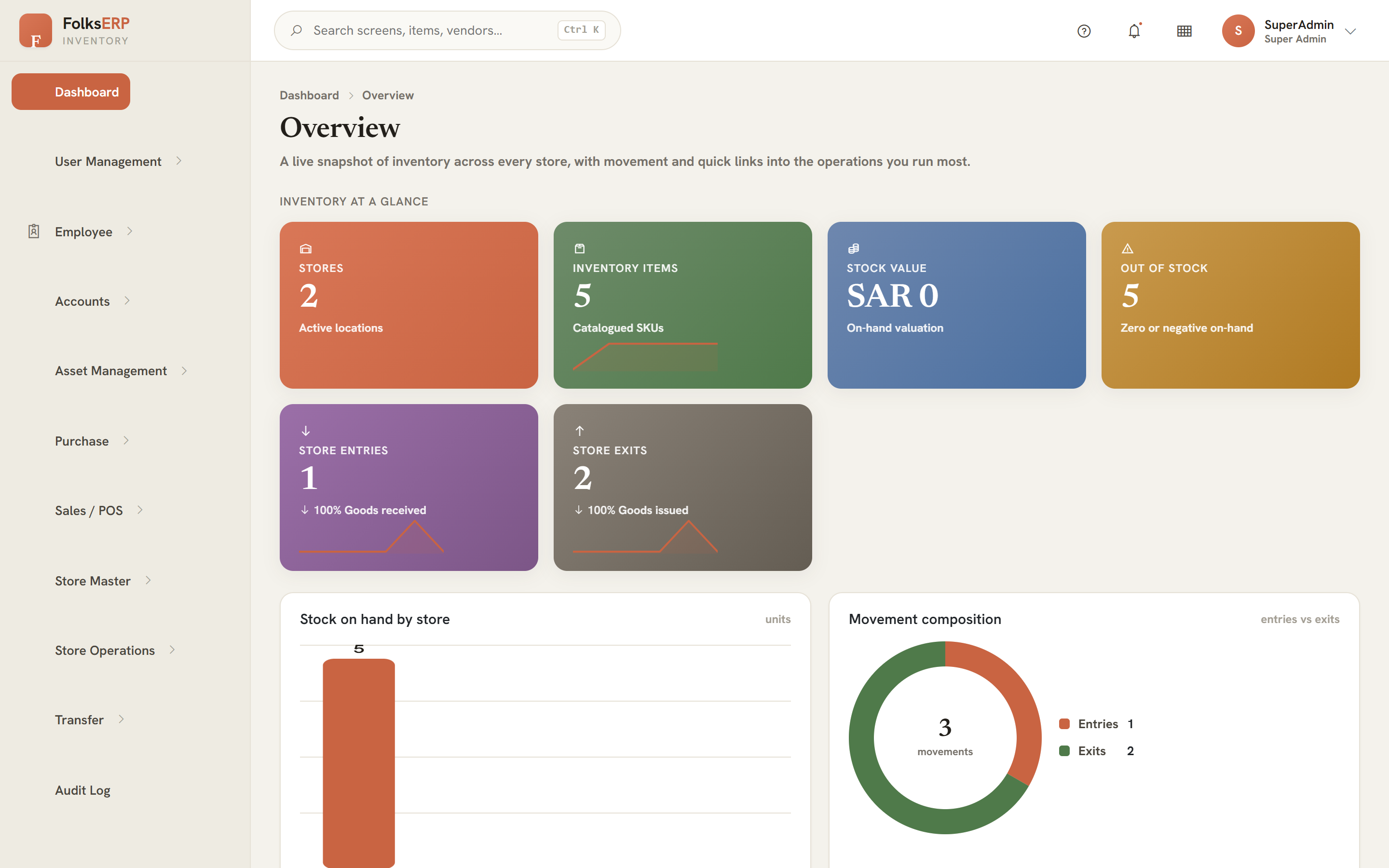This screenshot has width=1389, height=868.
Task: Select Dashboard in the sidebar
Action: (70, 92)
